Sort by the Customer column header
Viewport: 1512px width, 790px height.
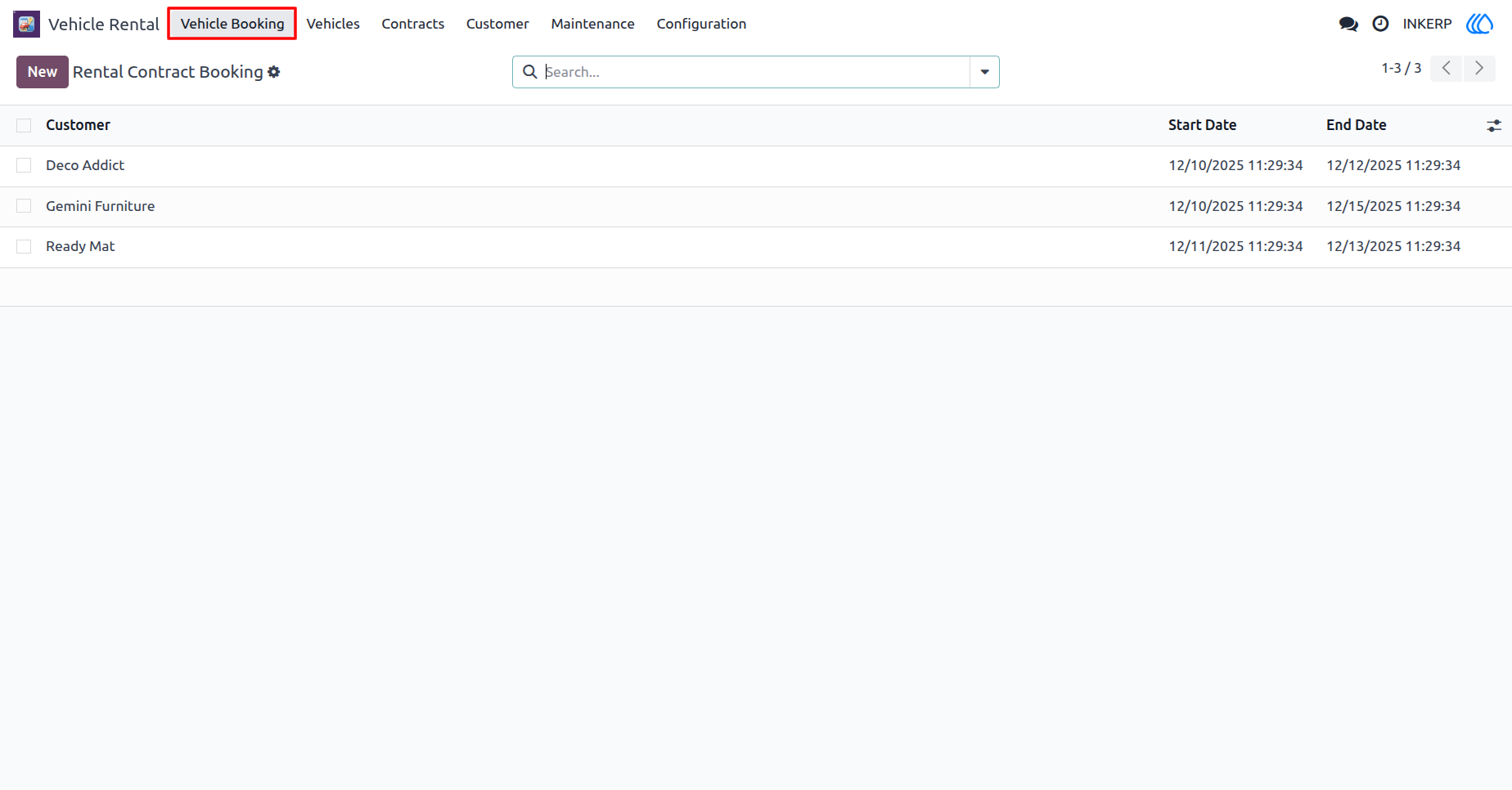78,125
